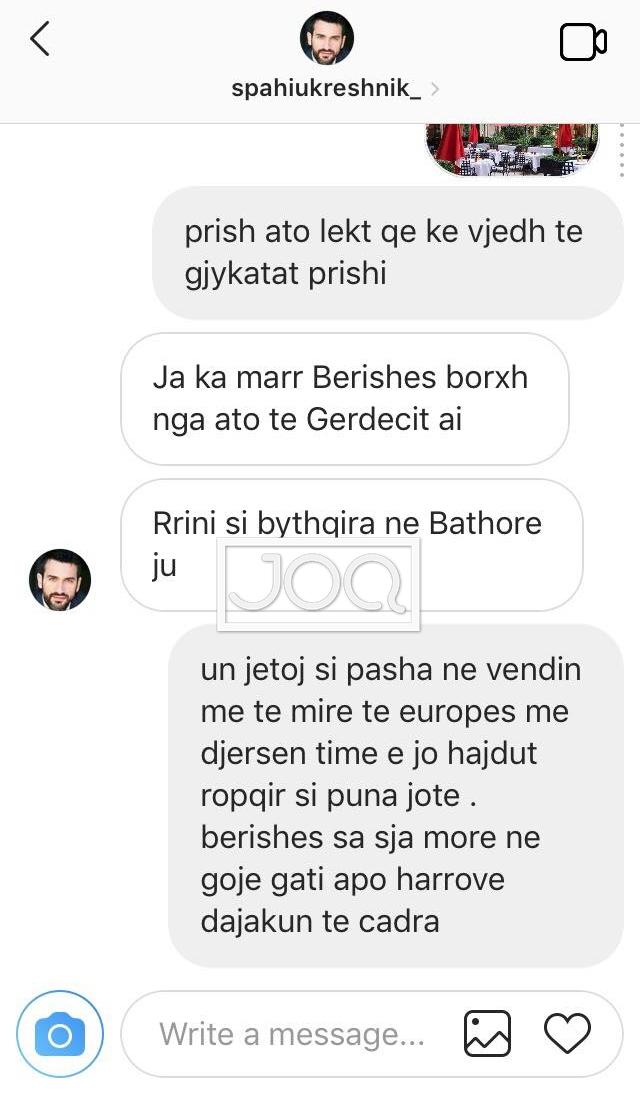Open the spahiukreshnik_ username link

[326, 89]
